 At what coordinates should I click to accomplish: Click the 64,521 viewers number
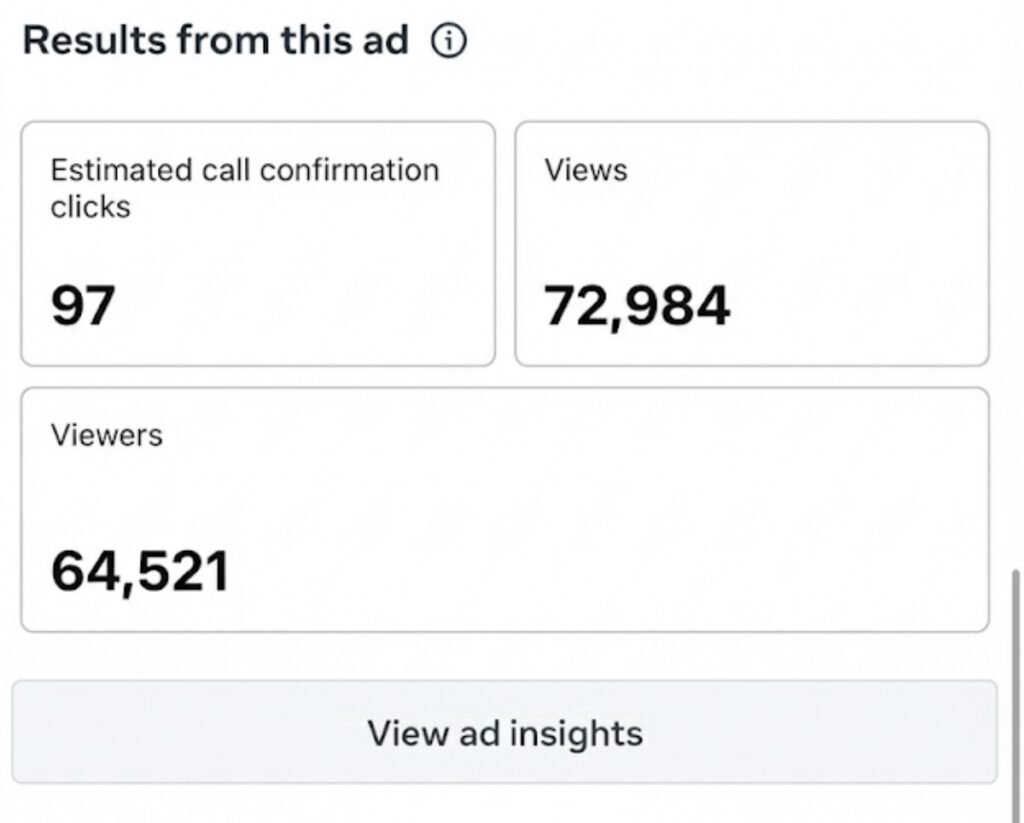[x=140, y=571]
